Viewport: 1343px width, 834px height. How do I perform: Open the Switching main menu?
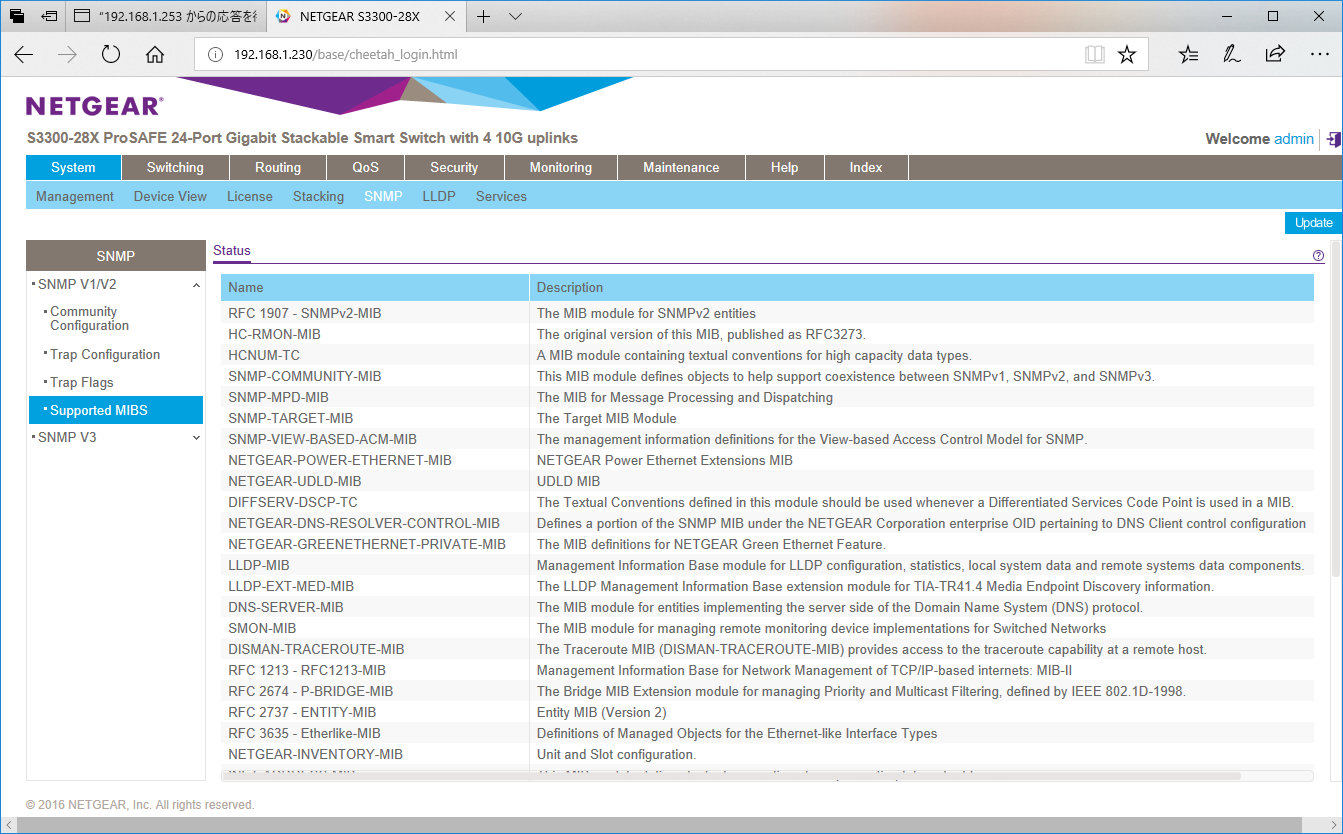coord(175,168)
